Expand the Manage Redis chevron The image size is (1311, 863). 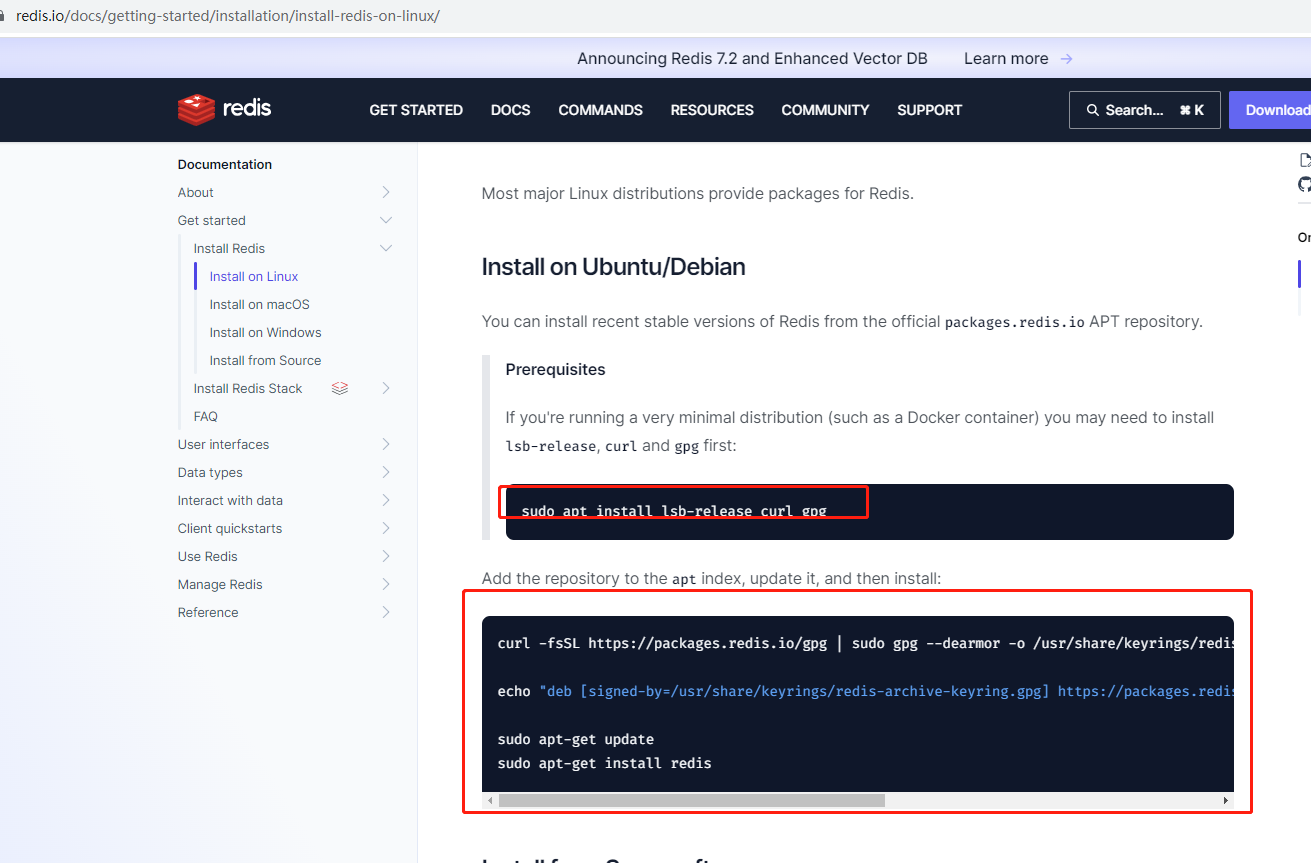point(386,584)
